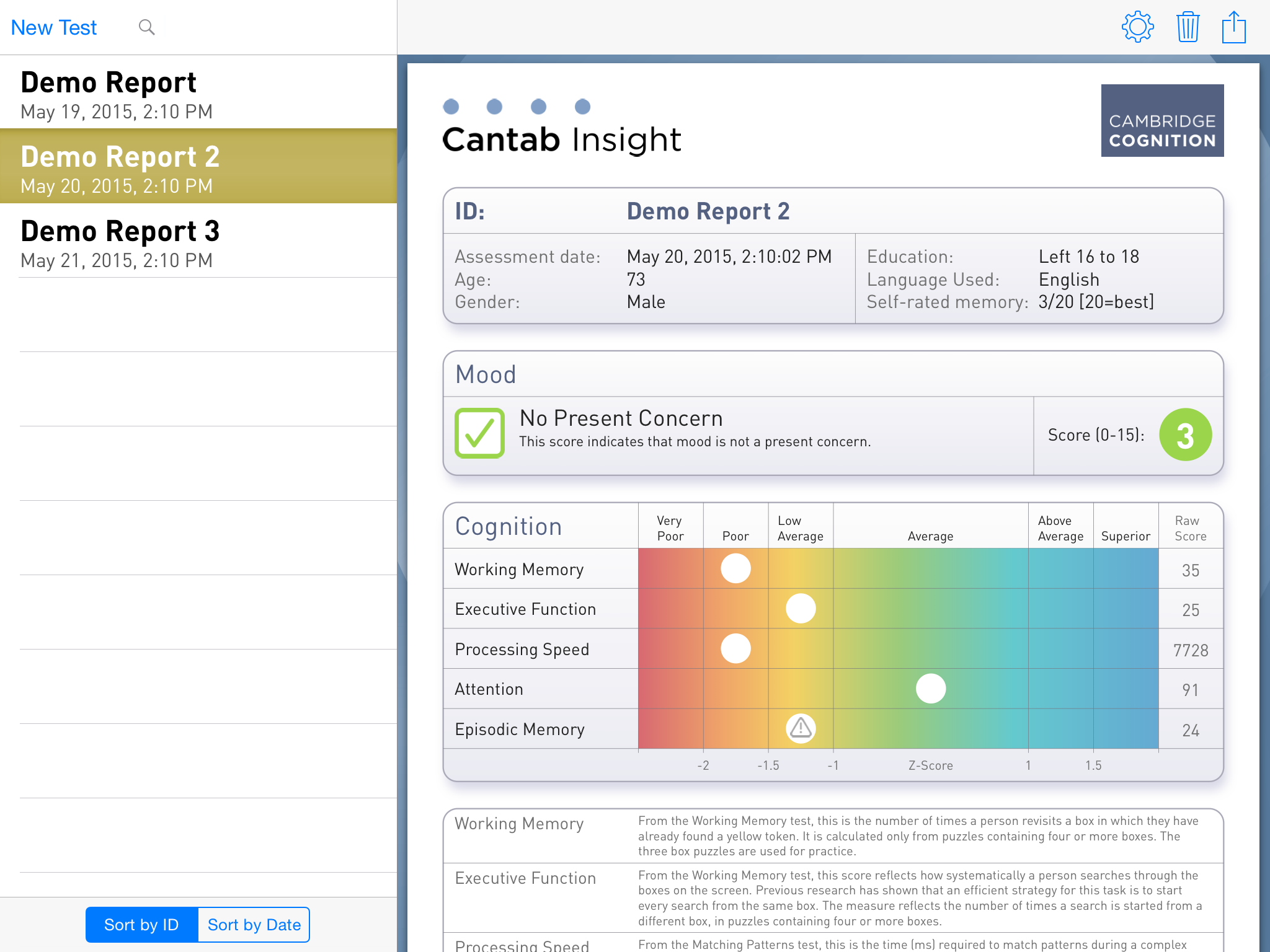The image size is (1270, 952).
Task: Click the Attention row label
Action: [x=489, y=689]
